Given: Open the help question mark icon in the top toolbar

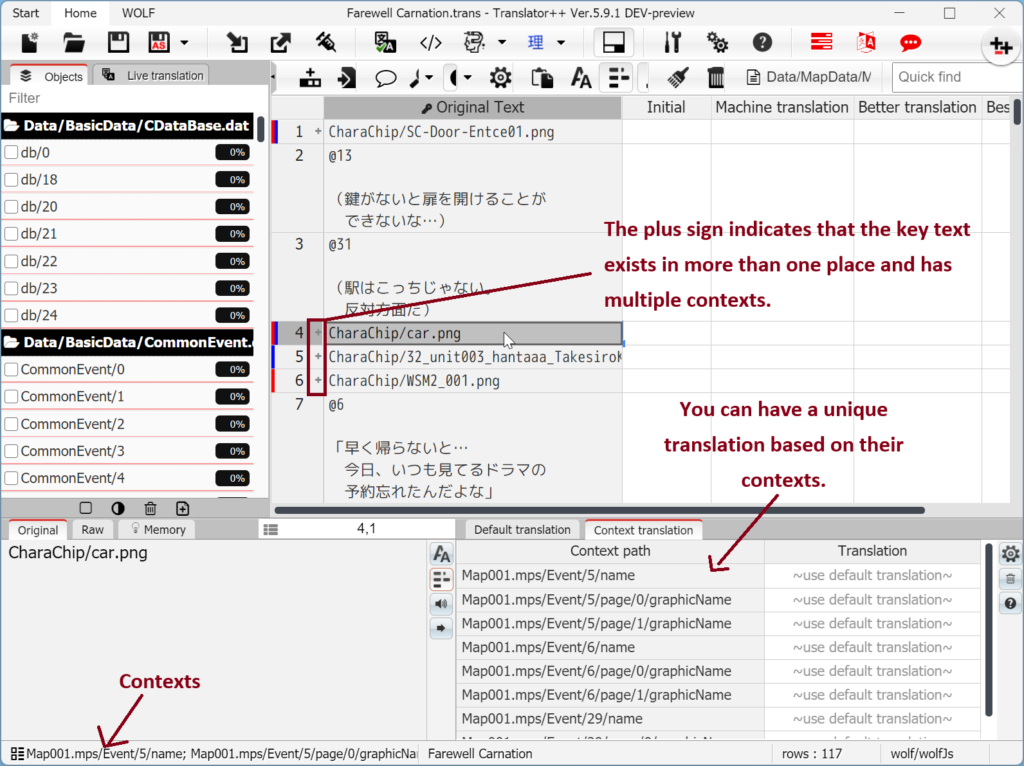Looking at the screenshot, I should 762,42.
